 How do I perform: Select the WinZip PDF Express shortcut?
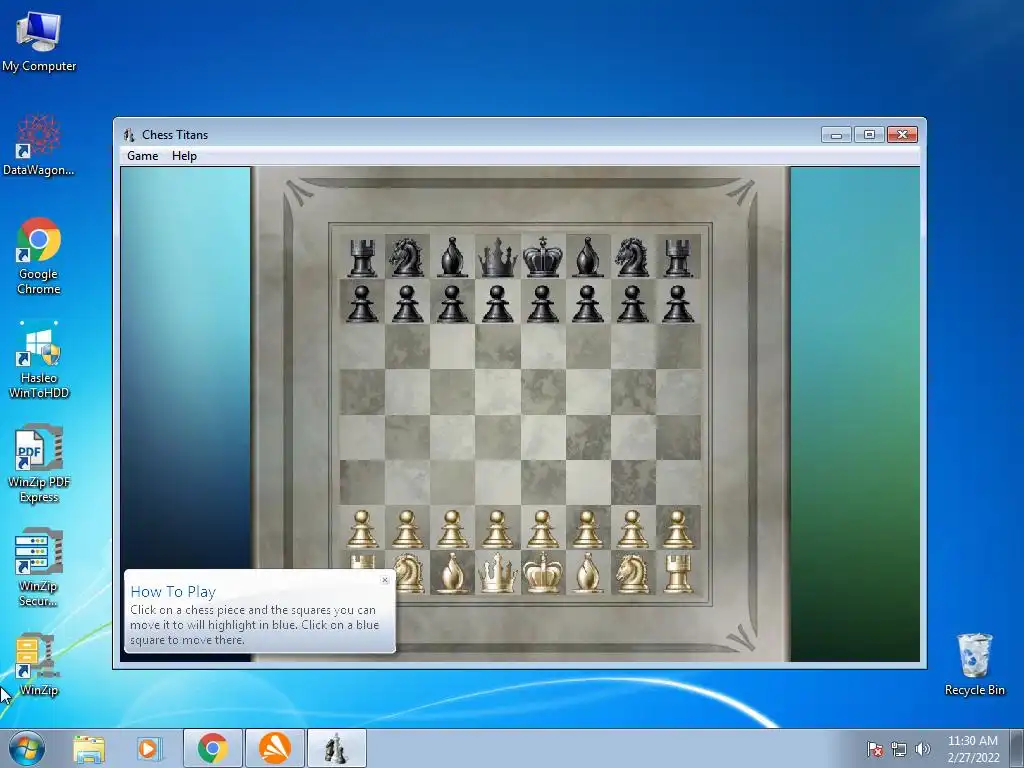(x=39, y=464)
